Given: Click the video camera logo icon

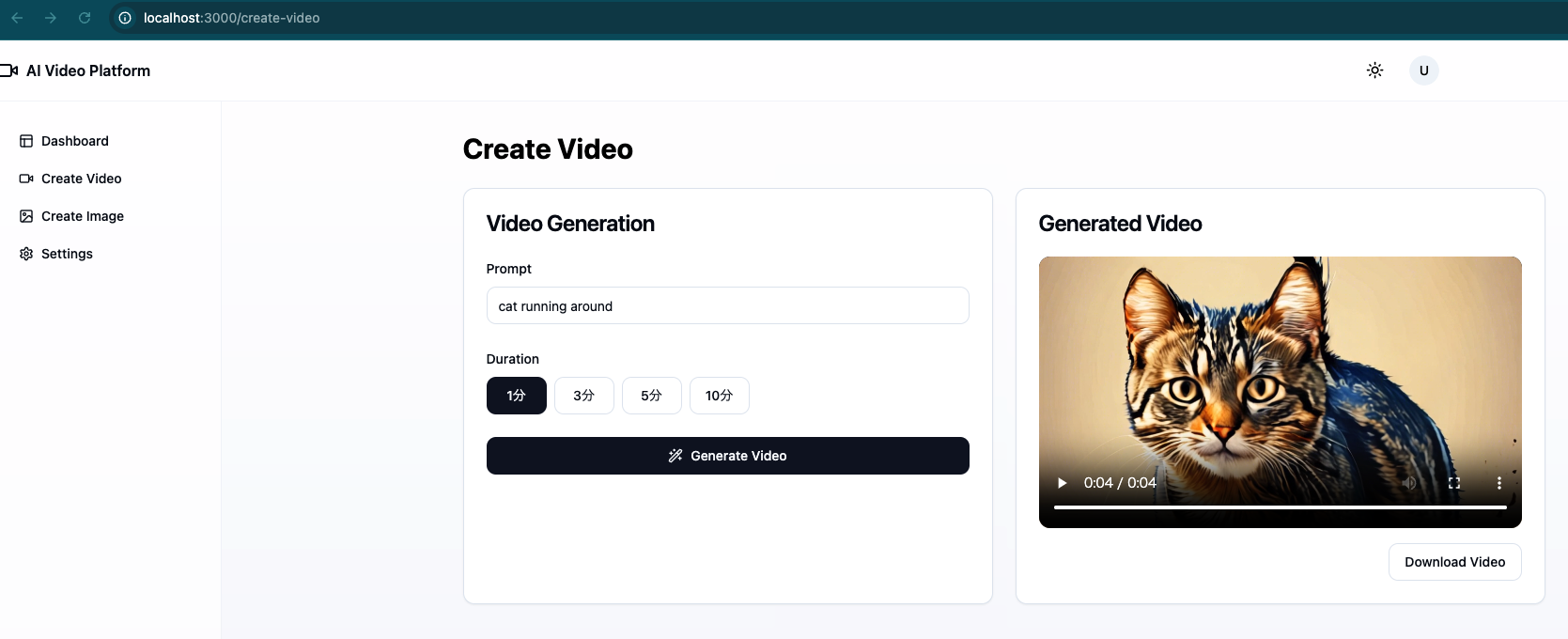Looking at the screenshot, I should coord(9,70).
